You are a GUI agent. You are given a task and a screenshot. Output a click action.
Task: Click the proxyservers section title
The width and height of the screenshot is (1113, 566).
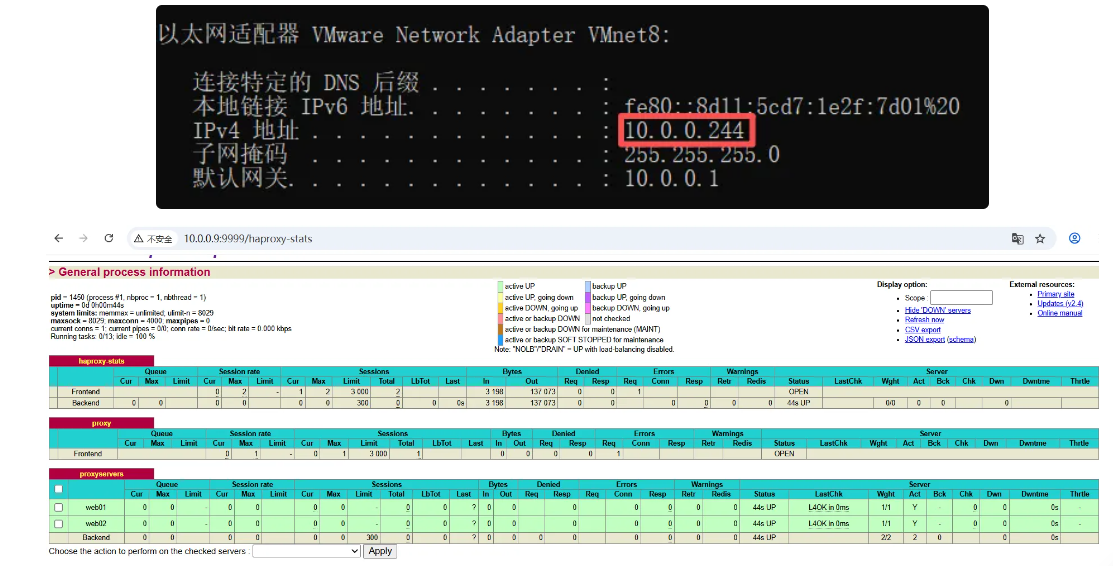[x=102, y=474]
